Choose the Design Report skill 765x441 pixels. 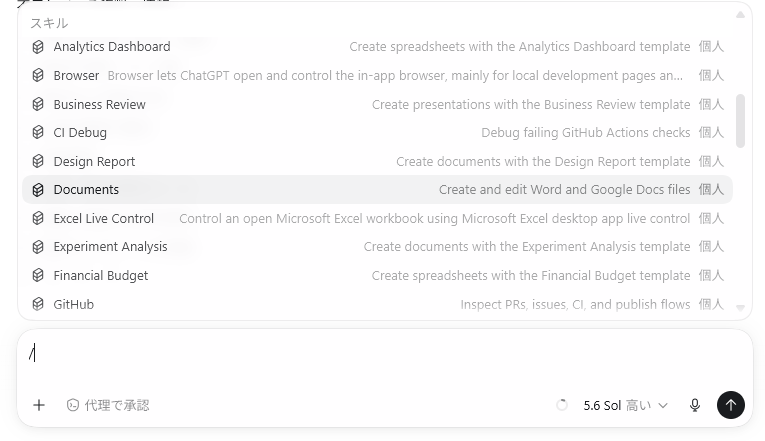pyautogui.click(x=377, y=161)
